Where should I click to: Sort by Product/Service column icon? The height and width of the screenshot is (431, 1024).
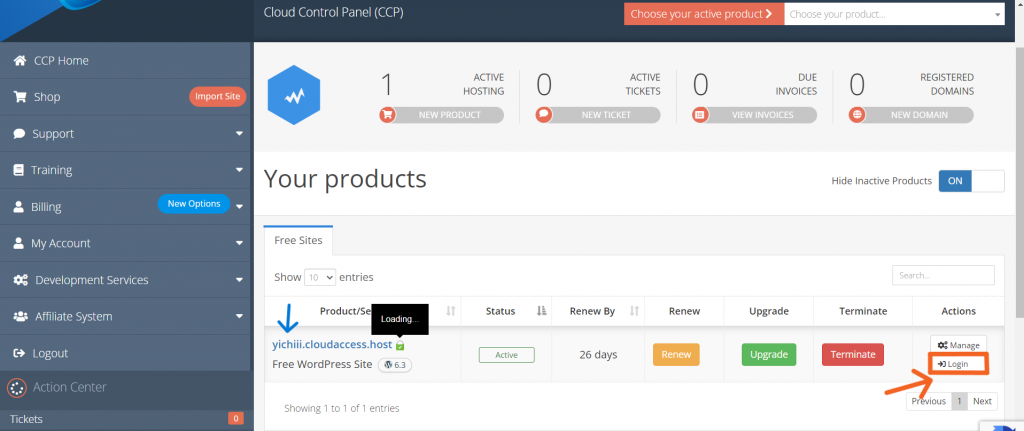pyautogui.click(x=451, y=311)
